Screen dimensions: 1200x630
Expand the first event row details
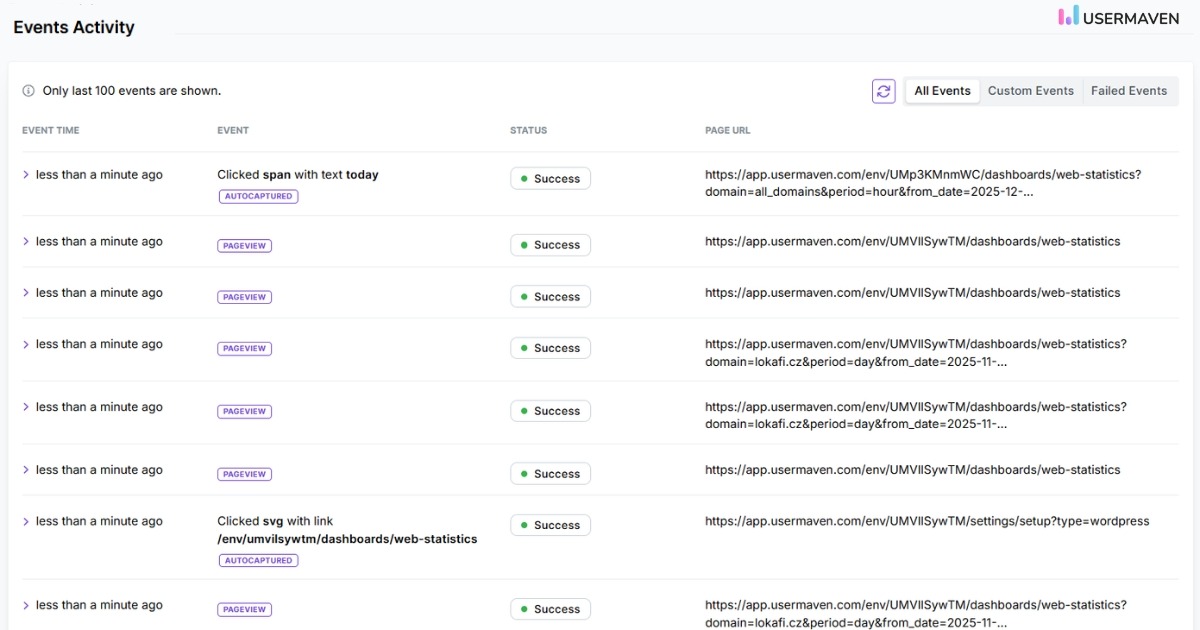(x=25, y=173)
